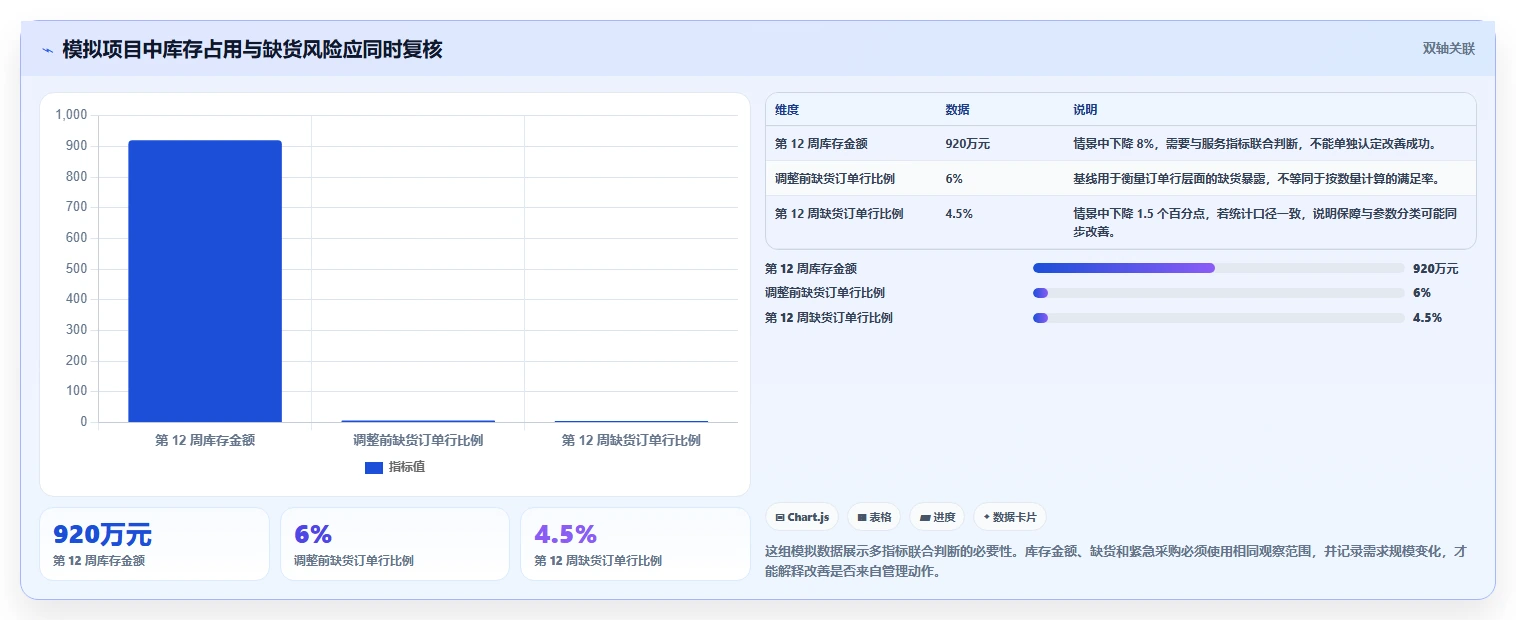1516x620 pixels.
Task: Click the 维度 table column header
Action: 787,109
